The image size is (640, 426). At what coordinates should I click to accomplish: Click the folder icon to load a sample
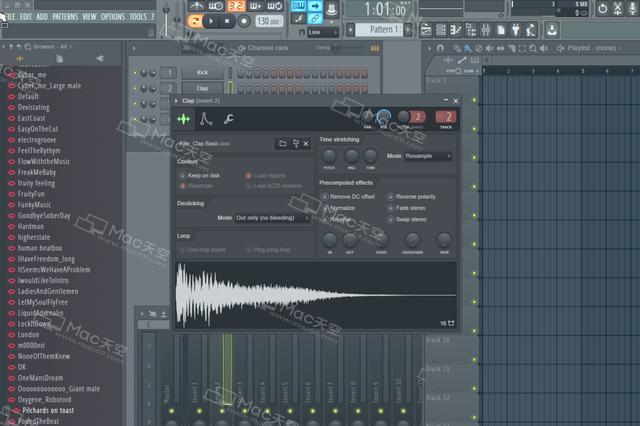(x=282, y=144)
